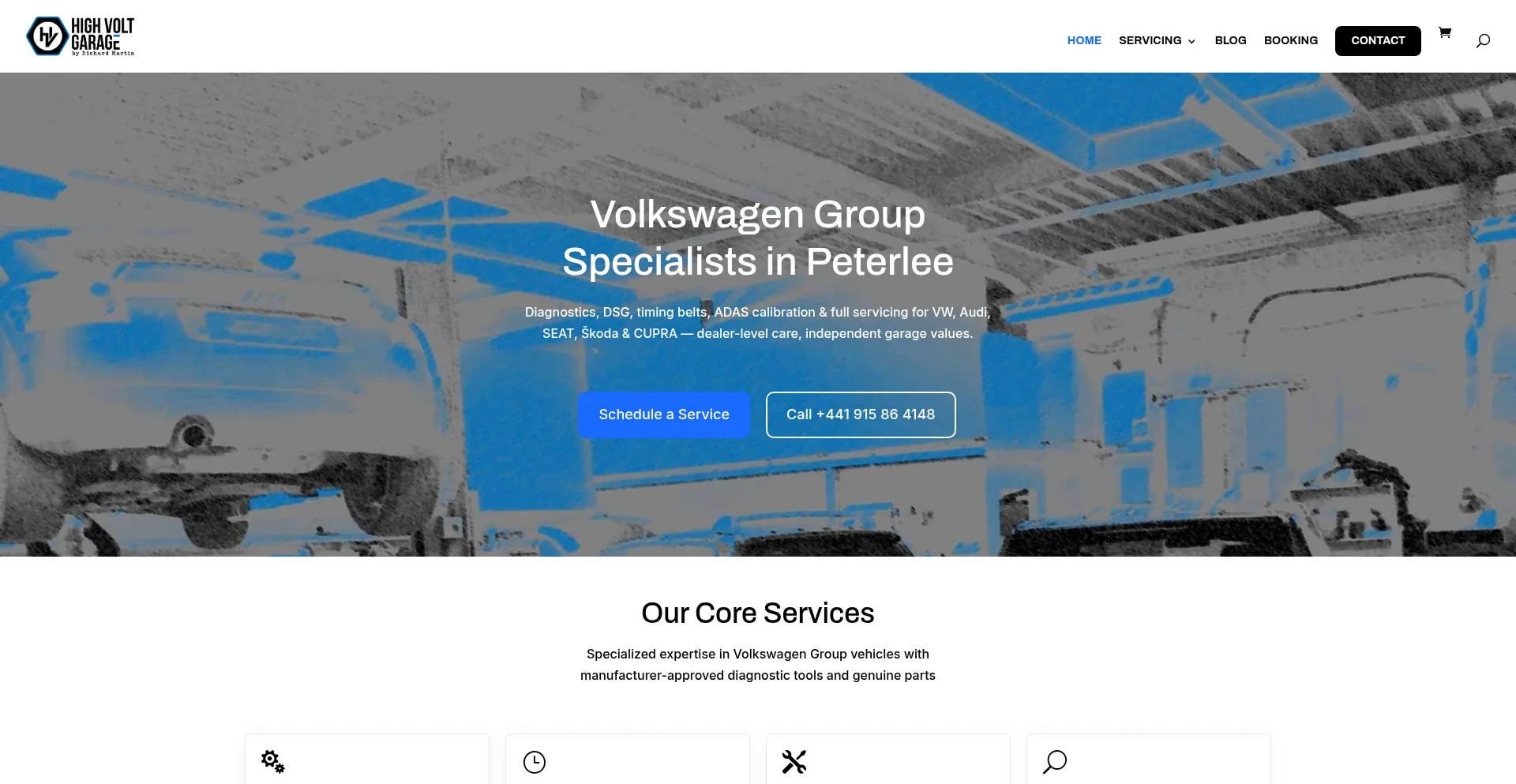Expand the Servicing dropdown chevron
The height and width of the screenshot is (784, 1516).
(1191, 41)
